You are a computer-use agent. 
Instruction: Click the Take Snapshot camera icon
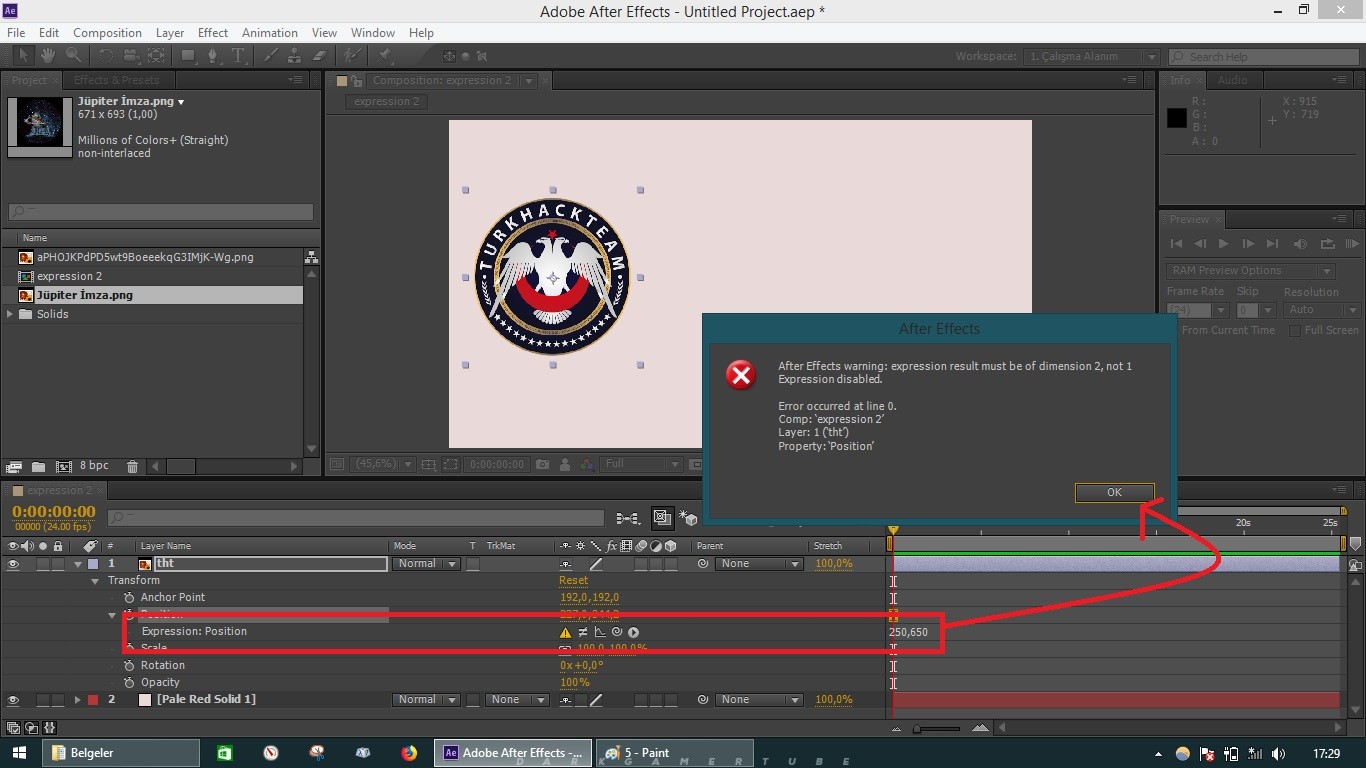tap(542, 464)
